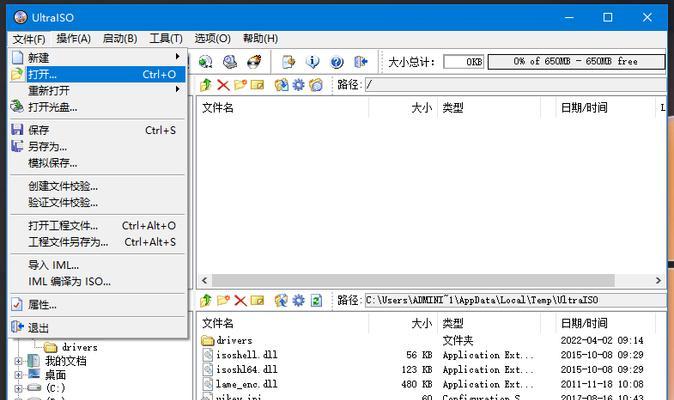Expand the 新建 submenu arrow
This screenshot has height=400, width=674.
(x=178, y=56)
